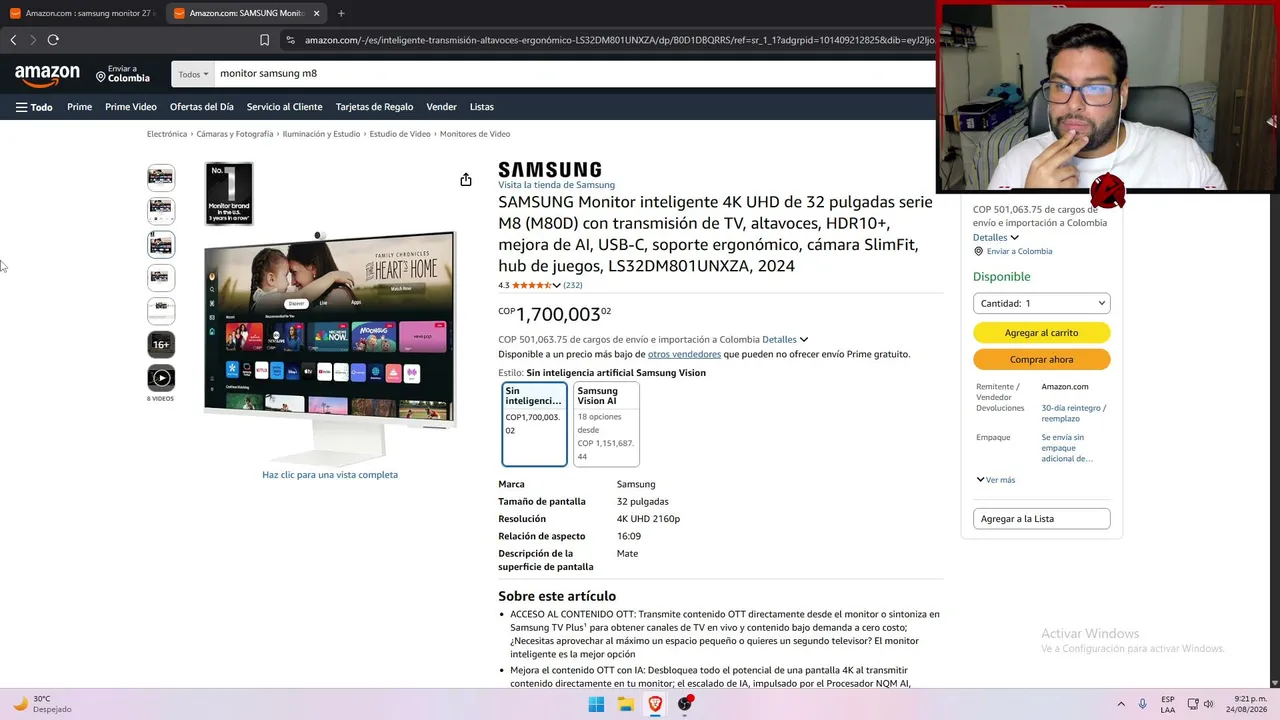Open the network tray icon
Image resolution: width=1280 pixels, height=720 pixels.
point(1193,704)
